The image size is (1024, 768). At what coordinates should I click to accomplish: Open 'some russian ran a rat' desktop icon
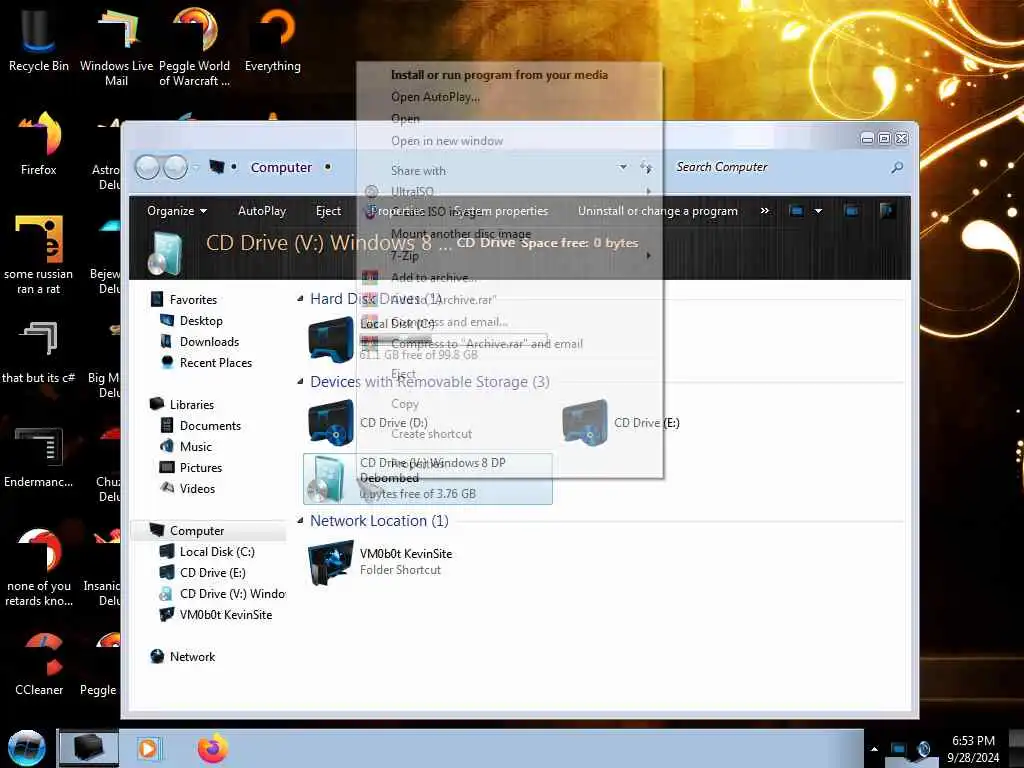click(x=39, y=255)
